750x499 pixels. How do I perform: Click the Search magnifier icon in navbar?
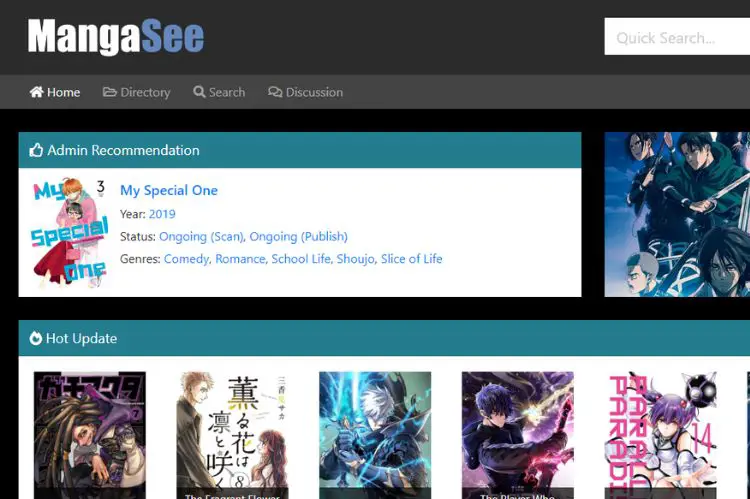pos(199,91)
